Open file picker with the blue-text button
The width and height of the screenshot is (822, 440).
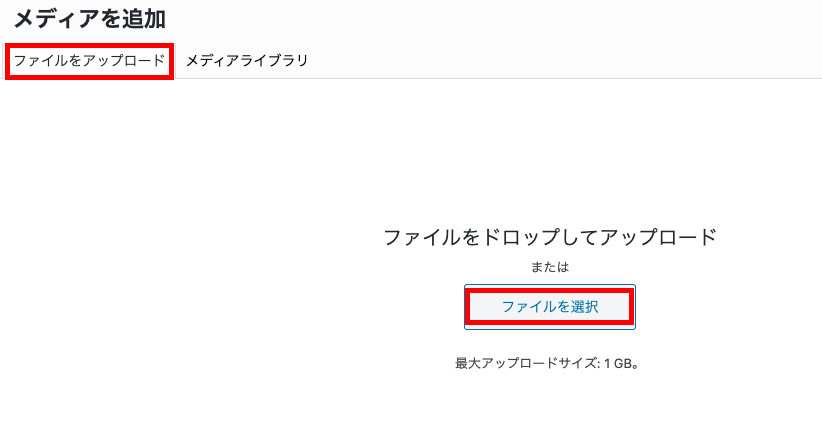(550, 307)
